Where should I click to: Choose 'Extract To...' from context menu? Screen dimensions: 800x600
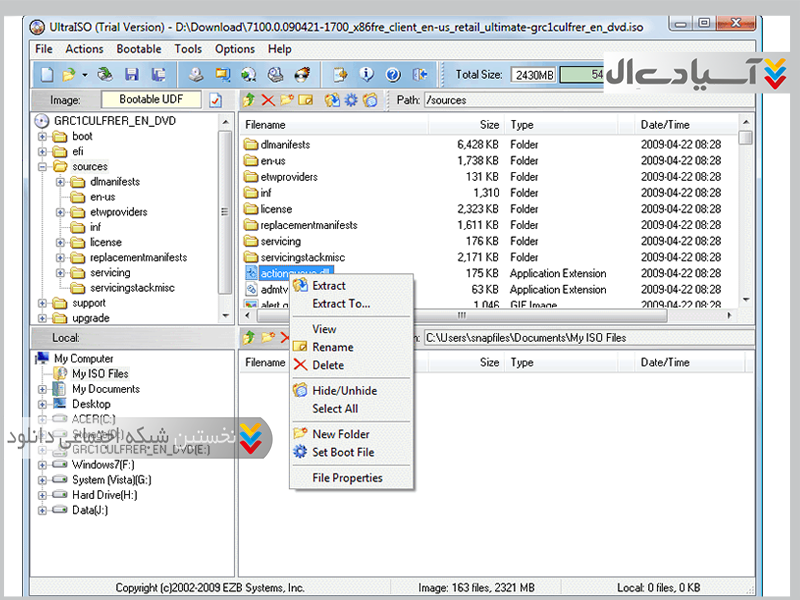[x=340, y=304]
